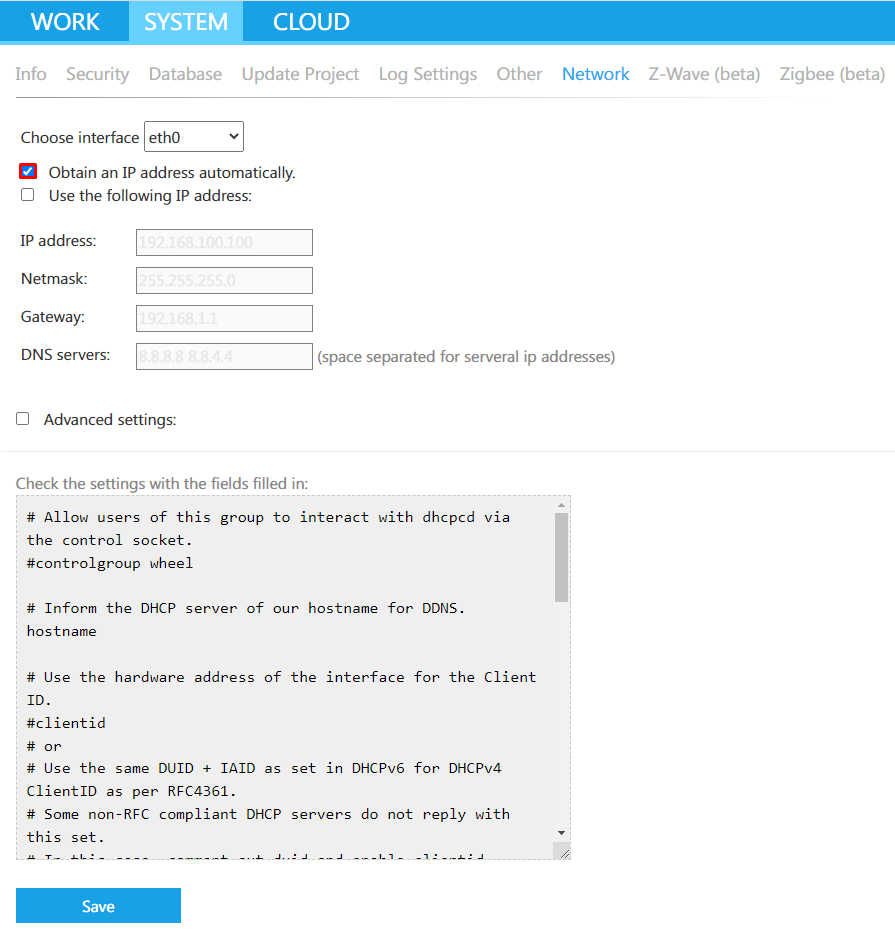Tick the Advanced settings checkbox
Screen dimensions: 895x929
click(x=23, y=419)
